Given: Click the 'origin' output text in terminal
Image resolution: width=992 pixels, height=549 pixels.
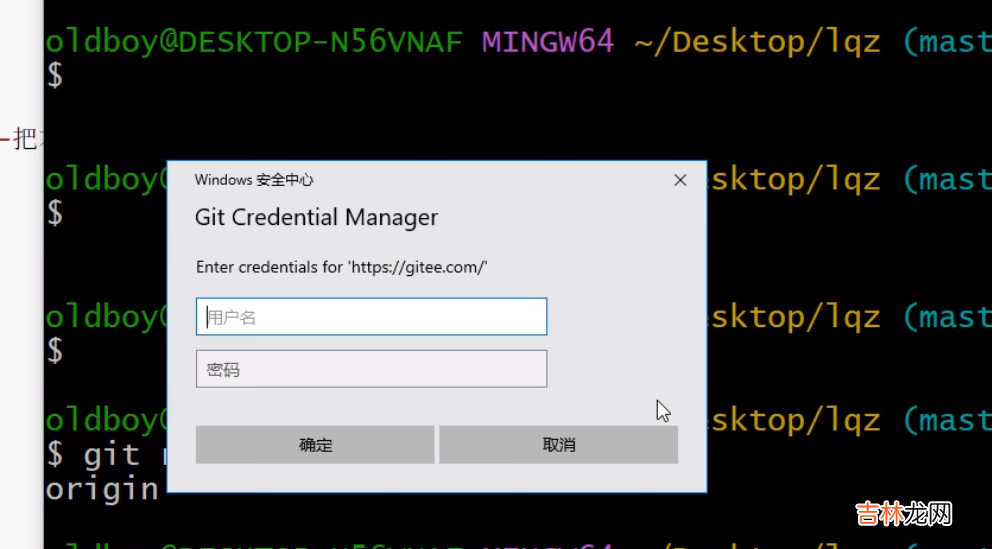Looking at the screenshot, I should [x=102, y=489].
